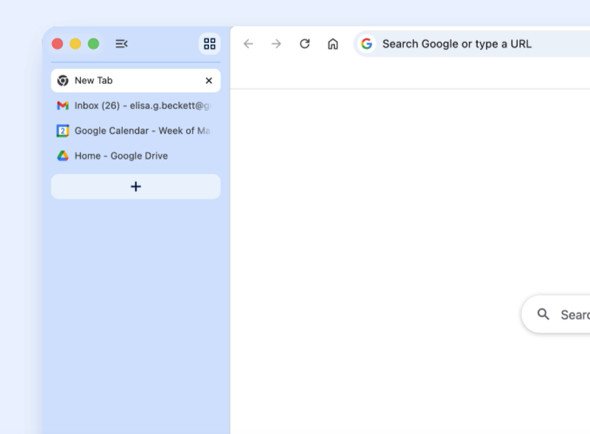This screenshot has height=434, width=590.
Task: Go back using the back arrow
Action: tap(248, 44)
